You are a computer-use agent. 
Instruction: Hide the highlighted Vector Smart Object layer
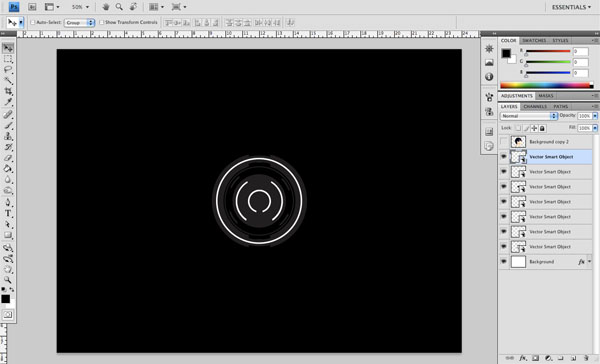(504, 157)
